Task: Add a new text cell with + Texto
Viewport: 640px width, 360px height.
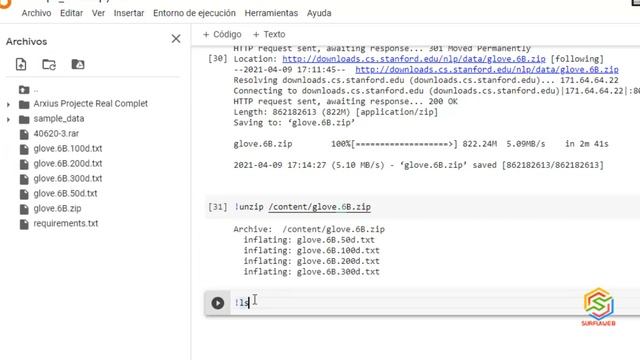Action: pyautogui.click(x=269, y=35)
